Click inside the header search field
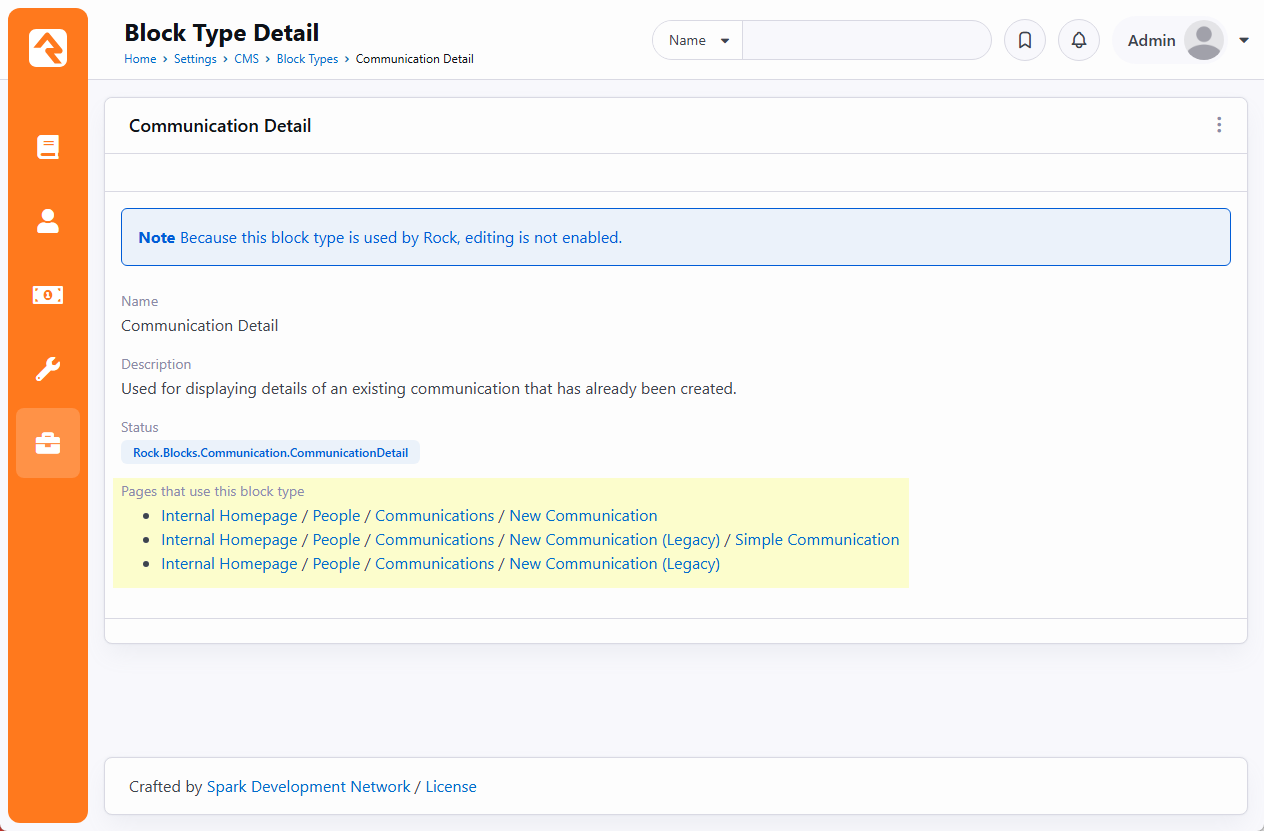 click(x=866, y=40)
